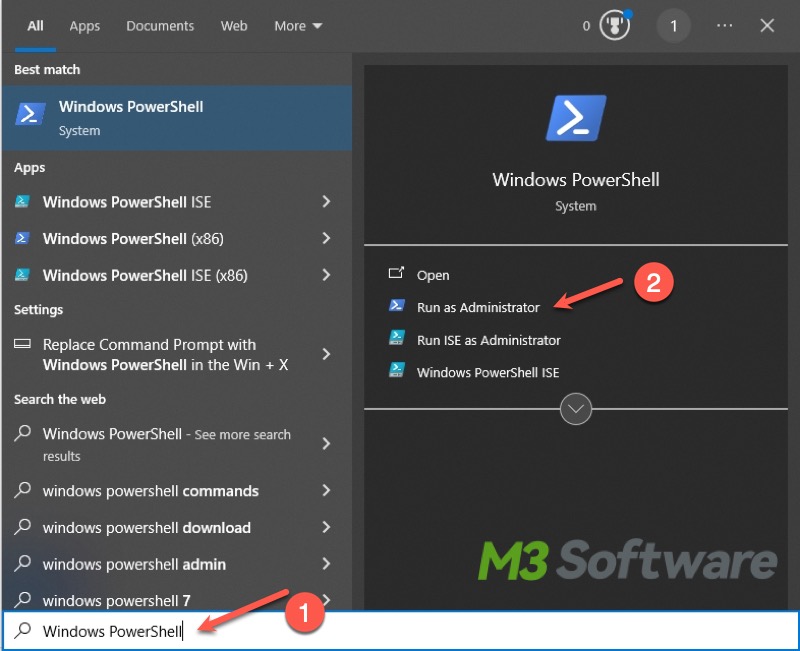
Task: Open the More filter dropdown
Action: pyautogui.click(x=298, y=26)
